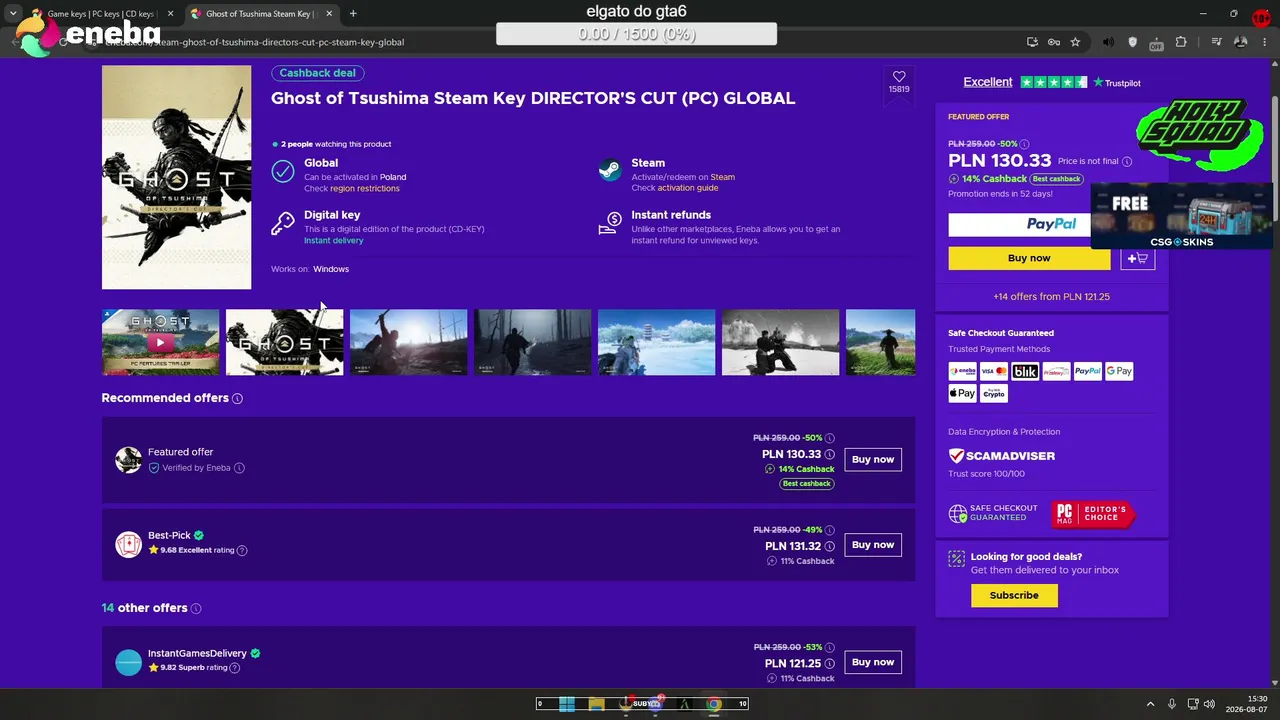This screenshot has height=720, width=1280.
Task: Pay with the PayPal button
Action: click(1020, 224)
